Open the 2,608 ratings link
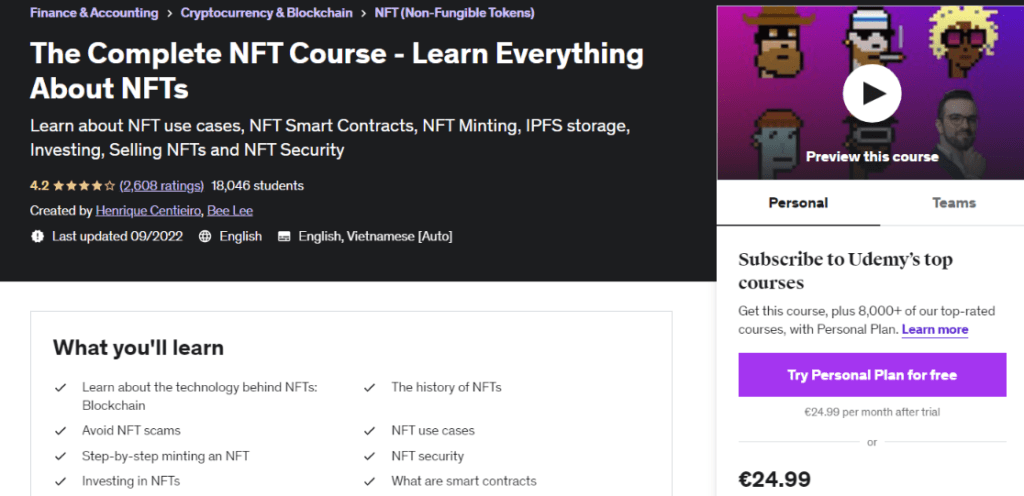Screen dimensions: 1024x496 pos(162,186)
